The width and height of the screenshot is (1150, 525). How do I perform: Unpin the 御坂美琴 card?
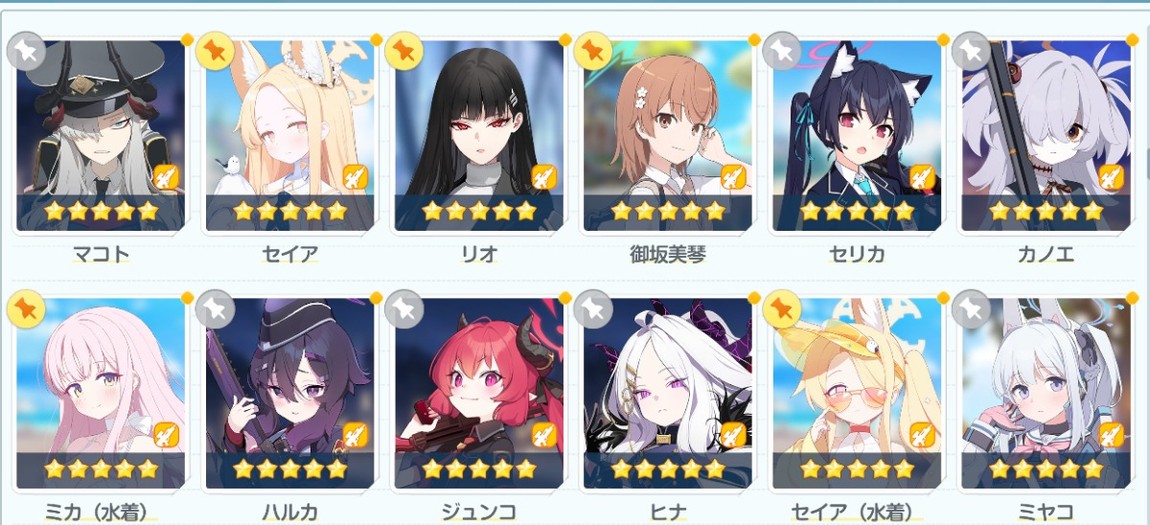[593, 51]
